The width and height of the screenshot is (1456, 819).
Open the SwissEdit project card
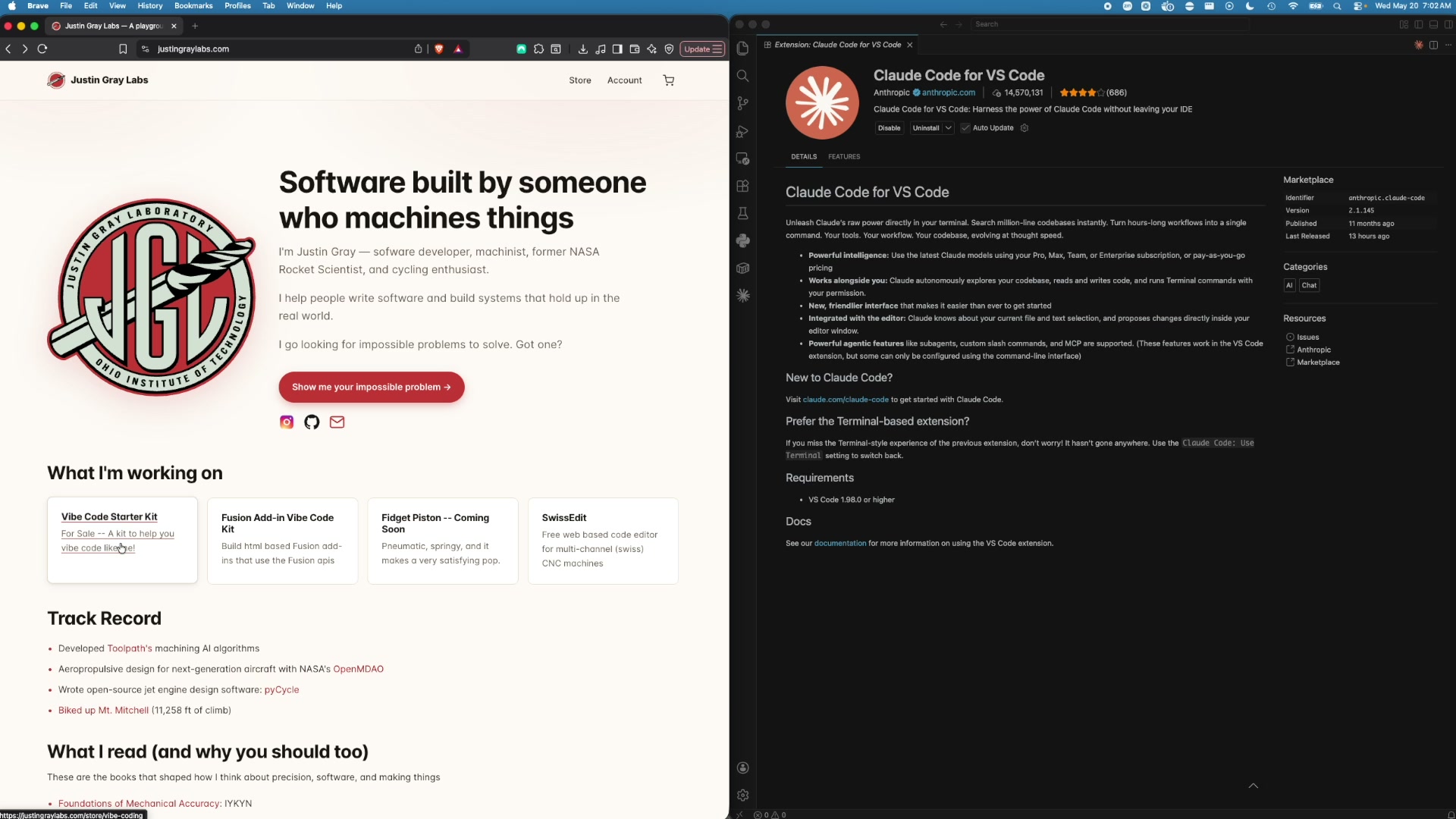[x=603, y=541]
